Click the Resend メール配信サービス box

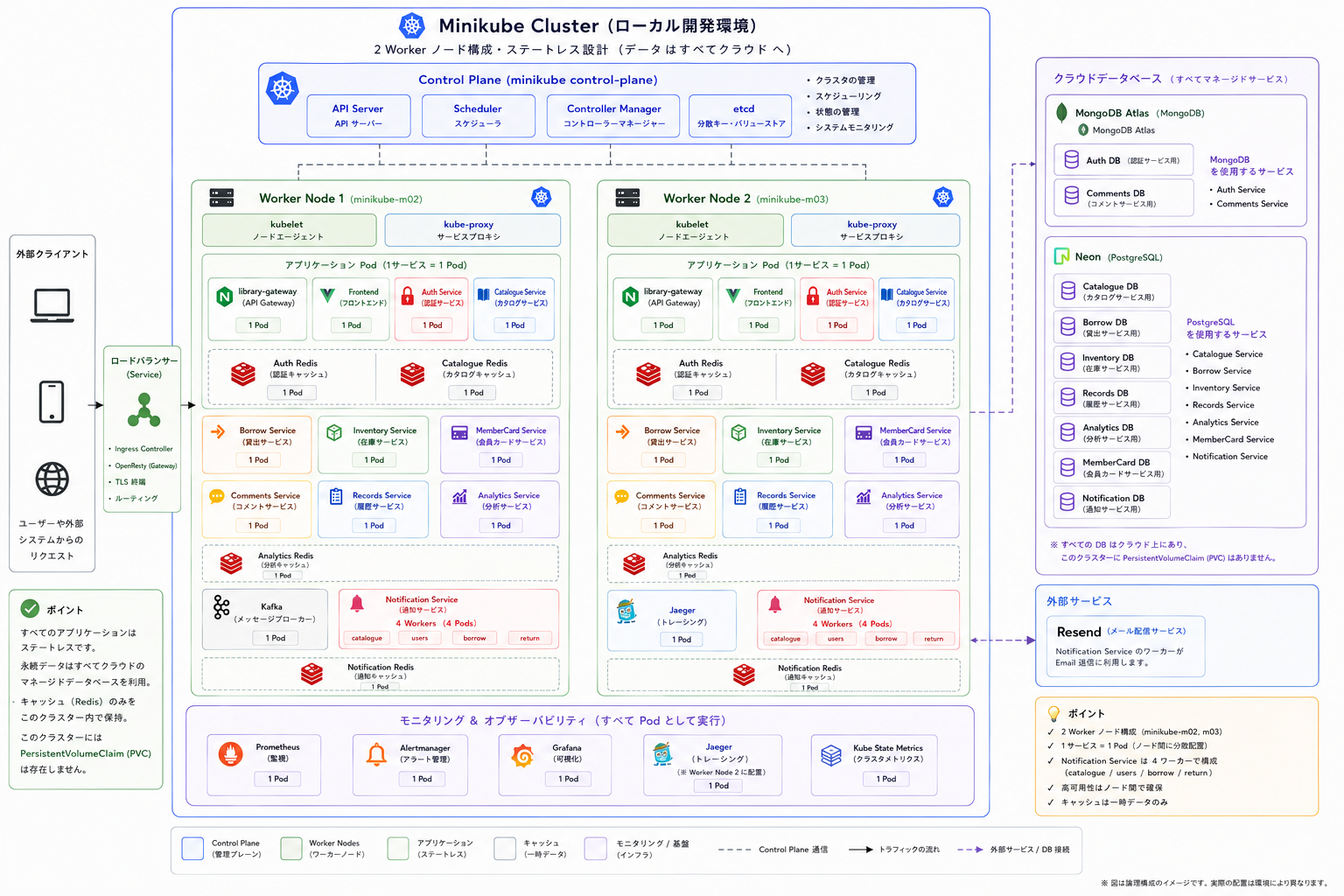[x=1125, y=647]
